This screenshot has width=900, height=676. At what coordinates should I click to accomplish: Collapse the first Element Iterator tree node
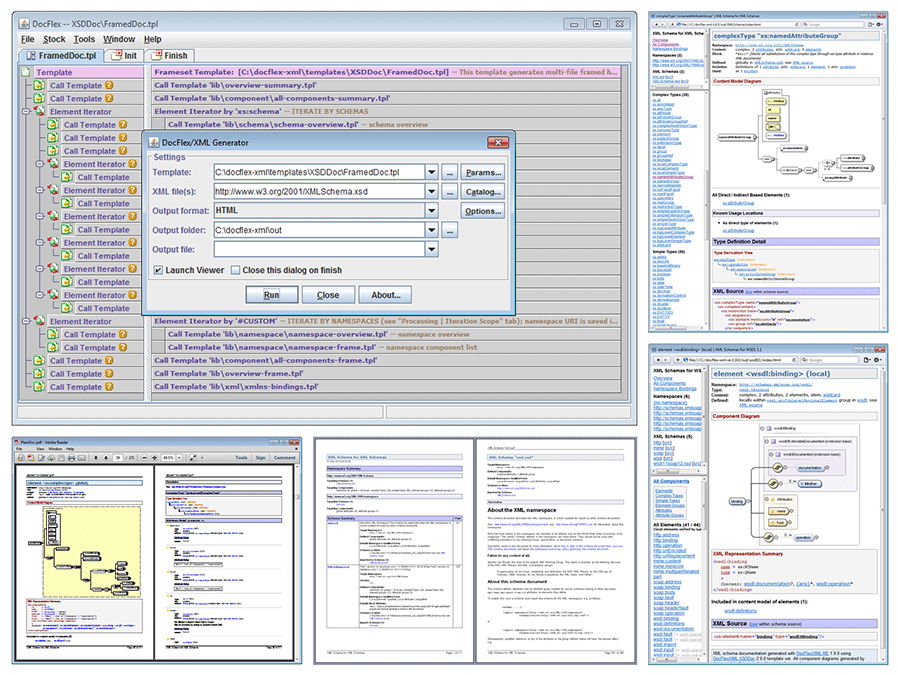(x=28, y=112)
